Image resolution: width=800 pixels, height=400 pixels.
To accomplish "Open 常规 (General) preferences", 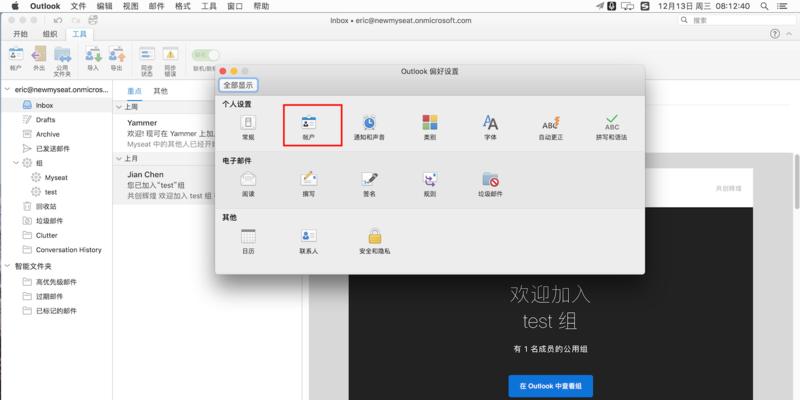I will click(248, 128).
